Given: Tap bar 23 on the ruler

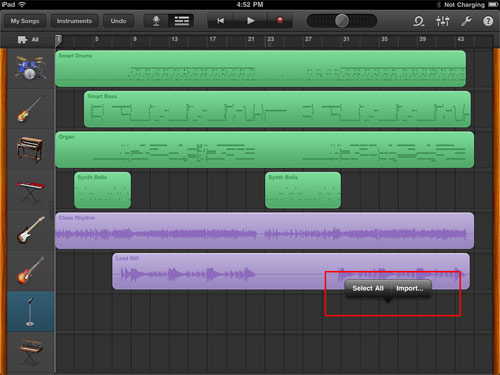Looking at the screenshot, I should coord(271,39).
